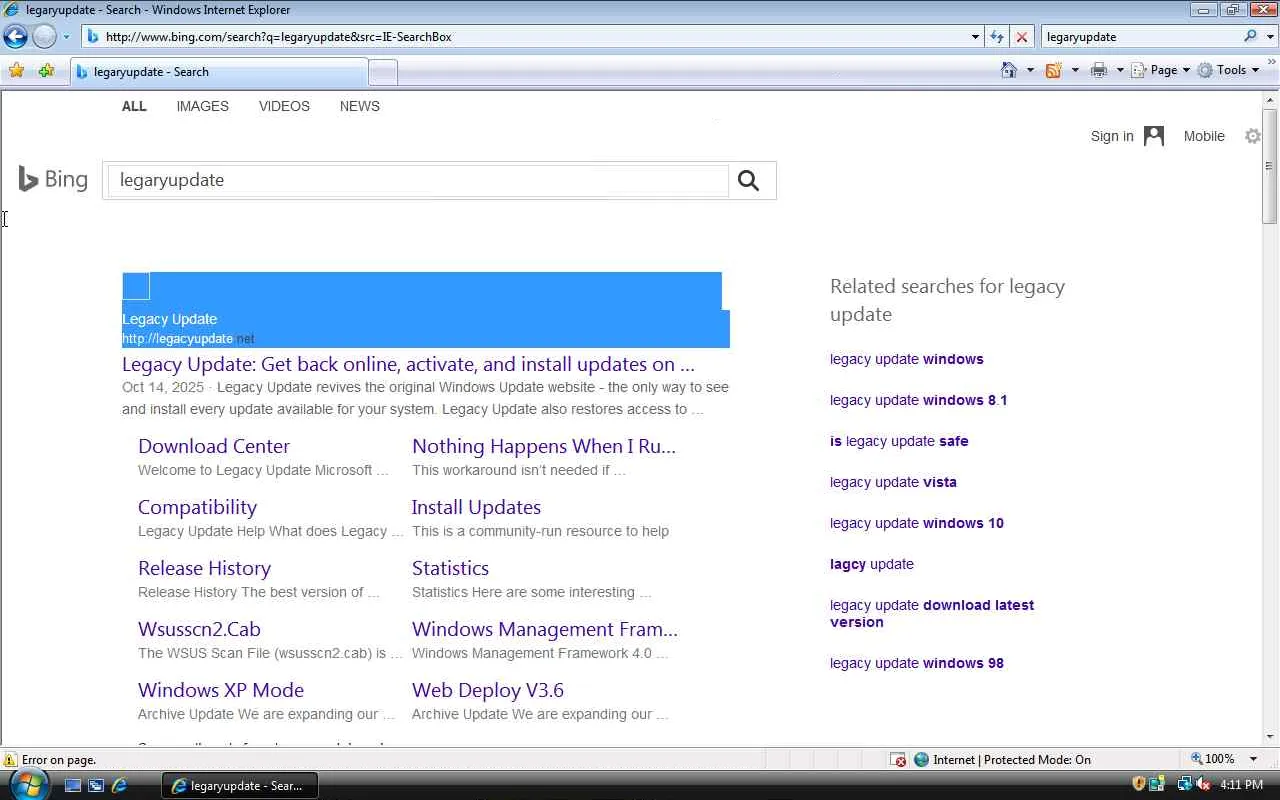The image size is (1280, 800).
Task: Click the Bing logo
Action: pyautogui.click(x=53, y=180)
